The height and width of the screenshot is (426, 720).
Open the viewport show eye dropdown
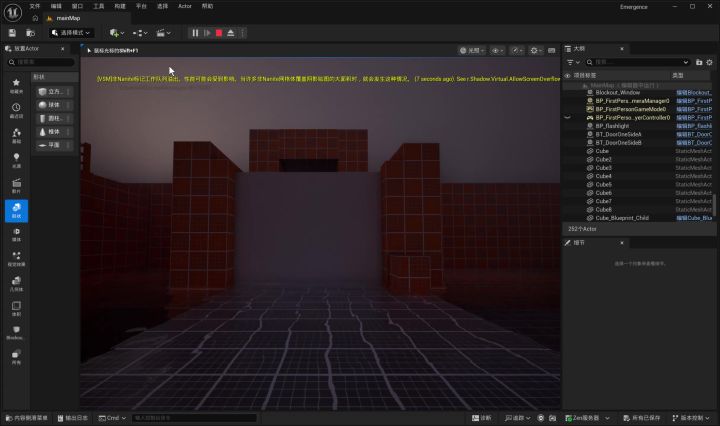[498, 50]
